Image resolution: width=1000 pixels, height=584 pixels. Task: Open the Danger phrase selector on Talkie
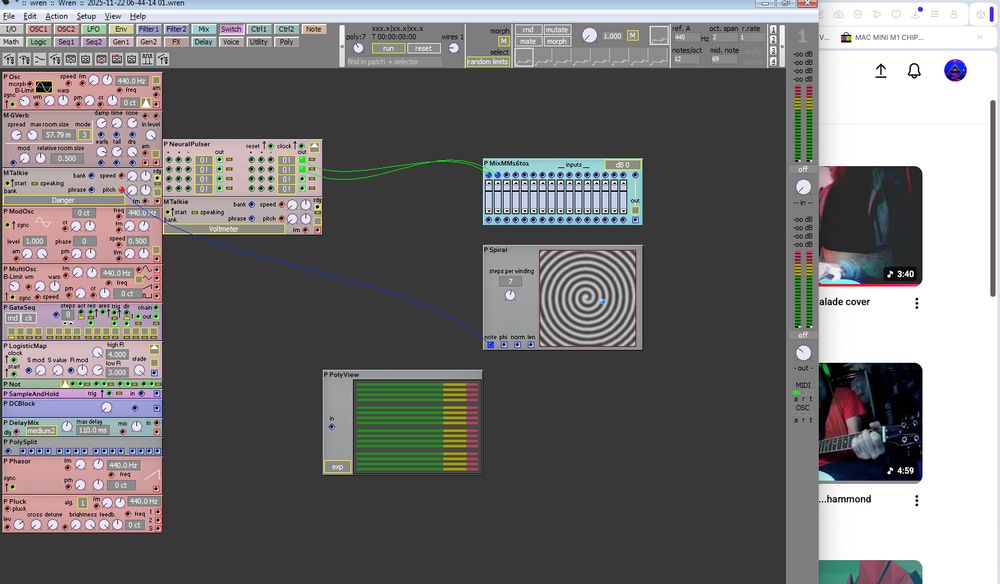tap(62, 200)
